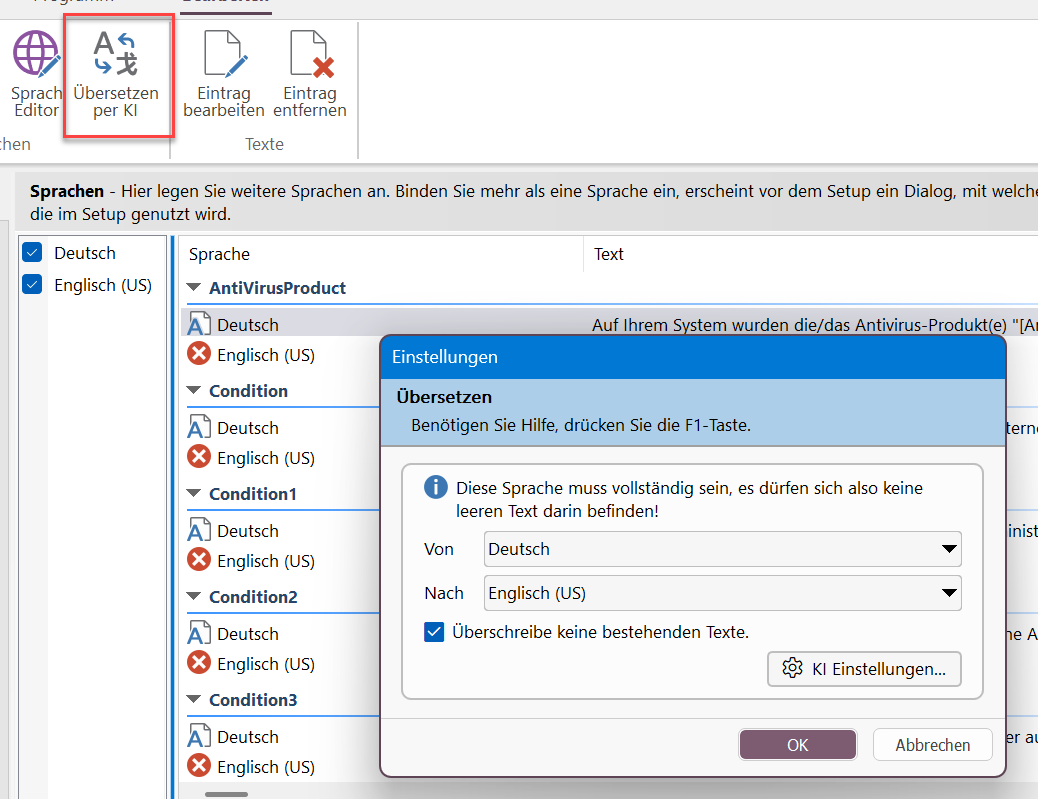
Task: Launch Übersetzen per KI from ribbon
Action: [117, 74]
